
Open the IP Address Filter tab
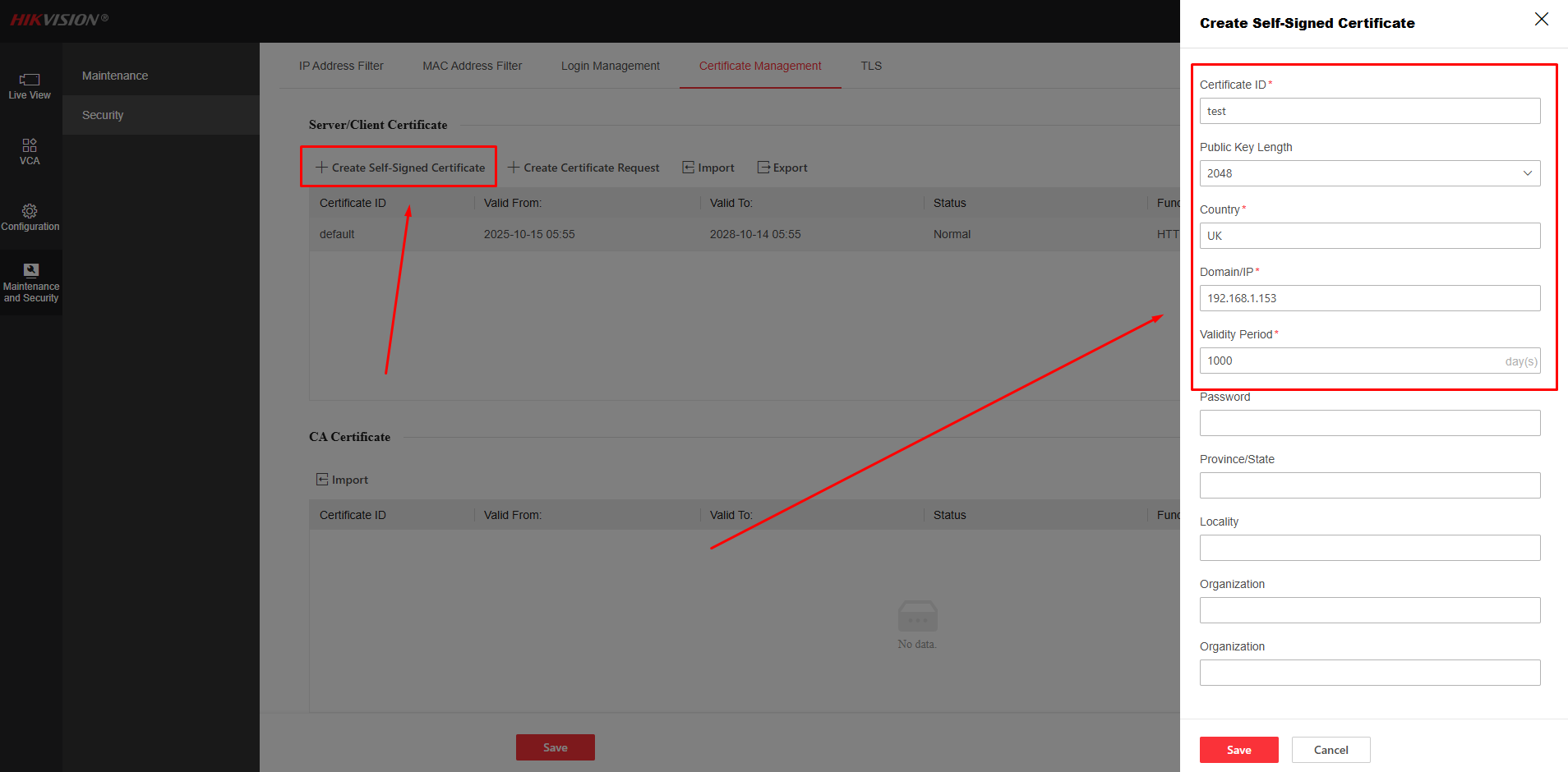(341, 66)
